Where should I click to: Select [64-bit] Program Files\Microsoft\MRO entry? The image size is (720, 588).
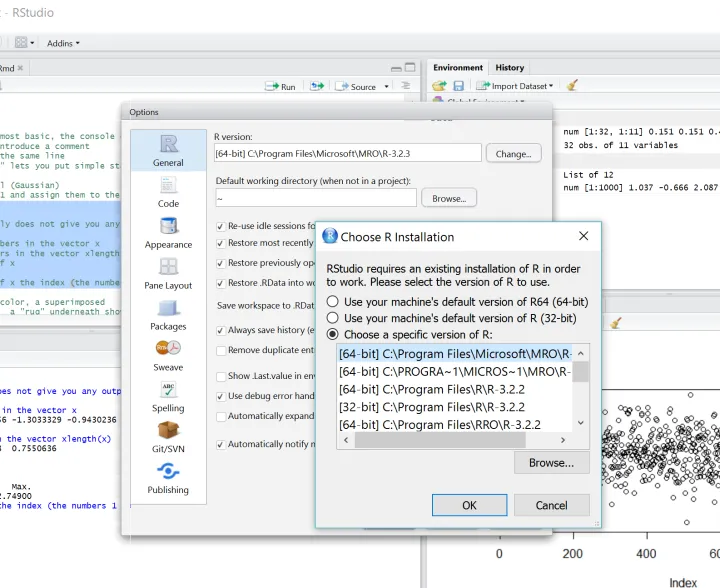click(455, 353)
